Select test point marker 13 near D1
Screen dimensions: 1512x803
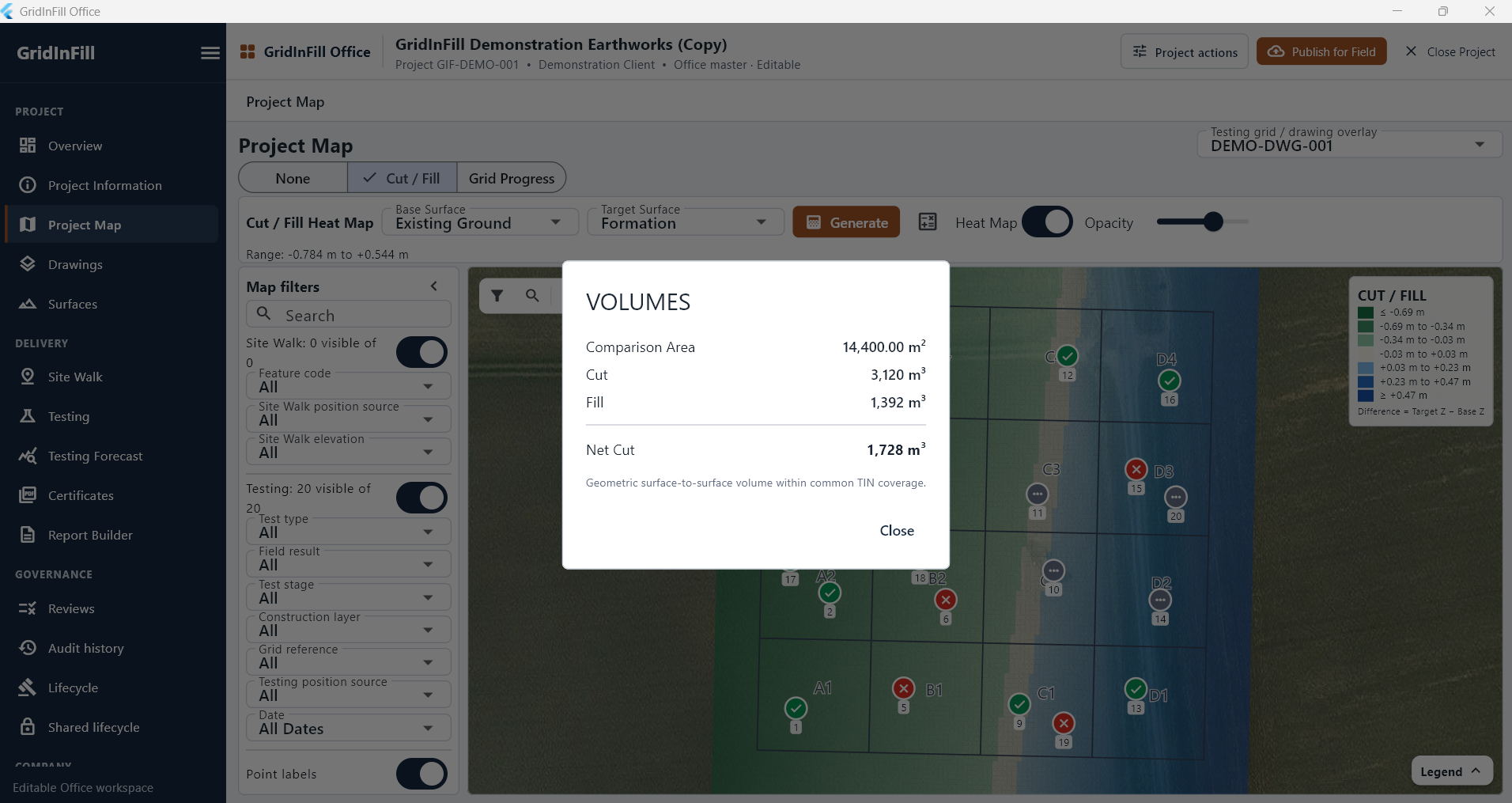click(1136, 689)
